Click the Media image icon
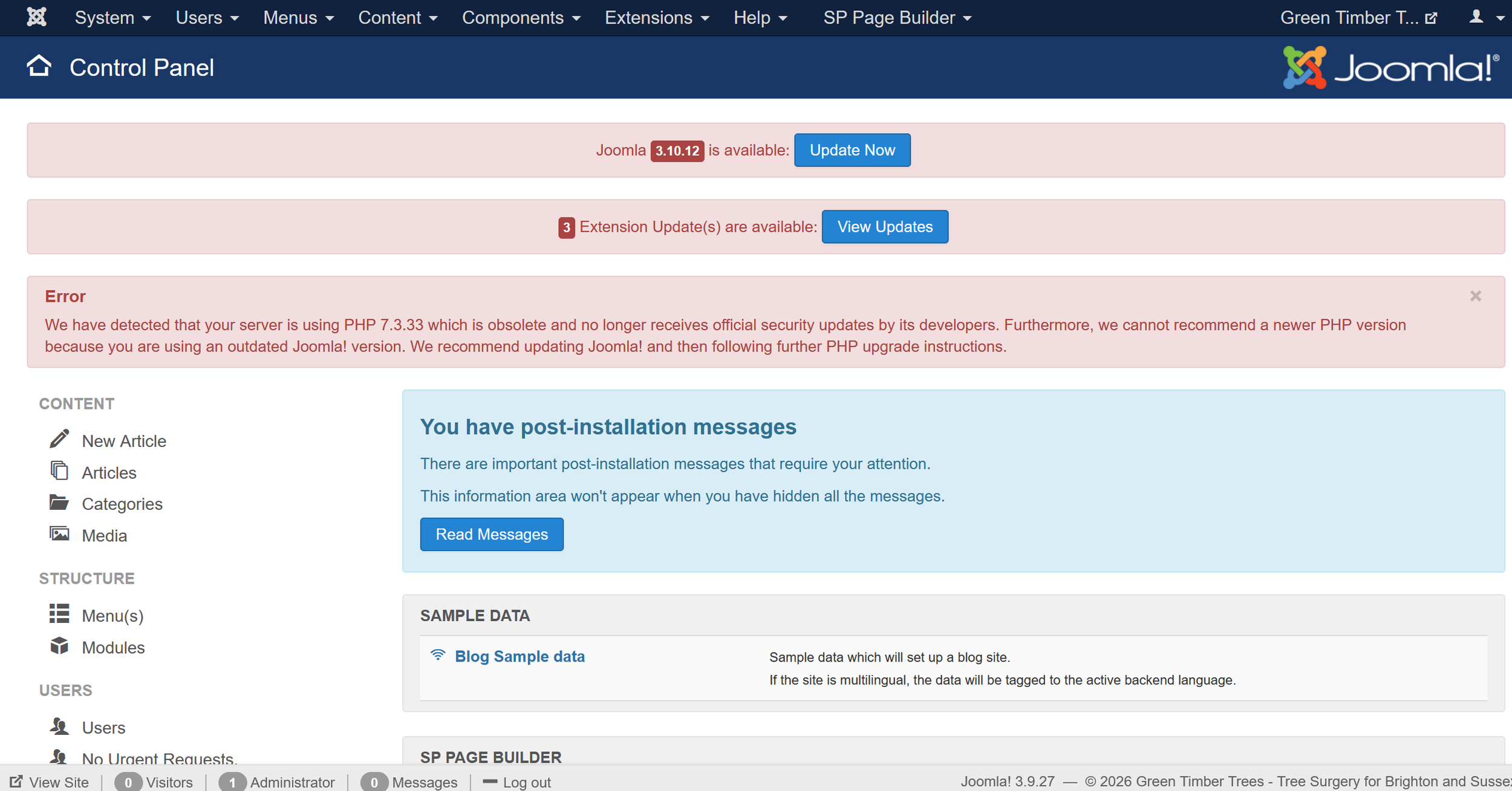Viewport: 1512px width, 791px height. click(59, 533)
